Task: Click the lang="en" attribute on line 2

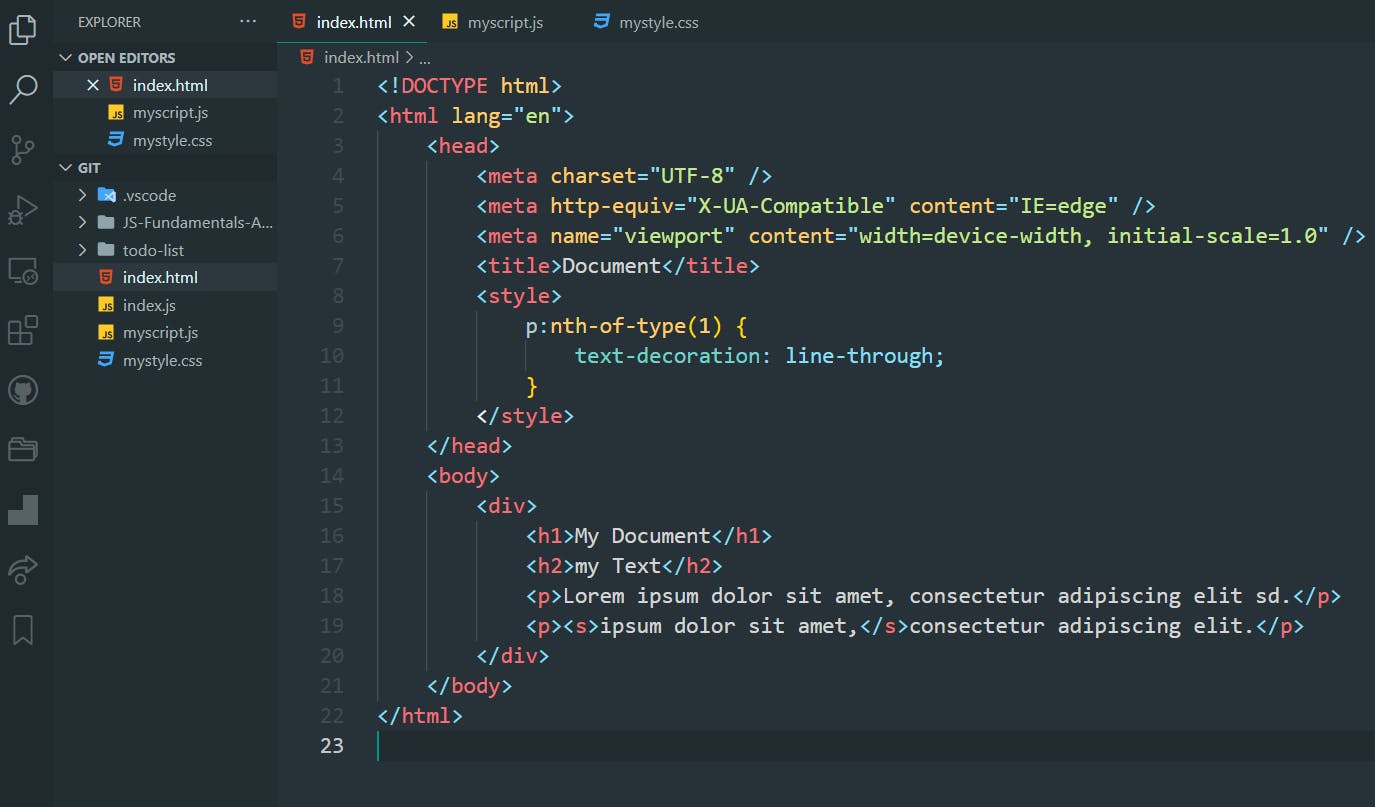Action: point(507,116)
